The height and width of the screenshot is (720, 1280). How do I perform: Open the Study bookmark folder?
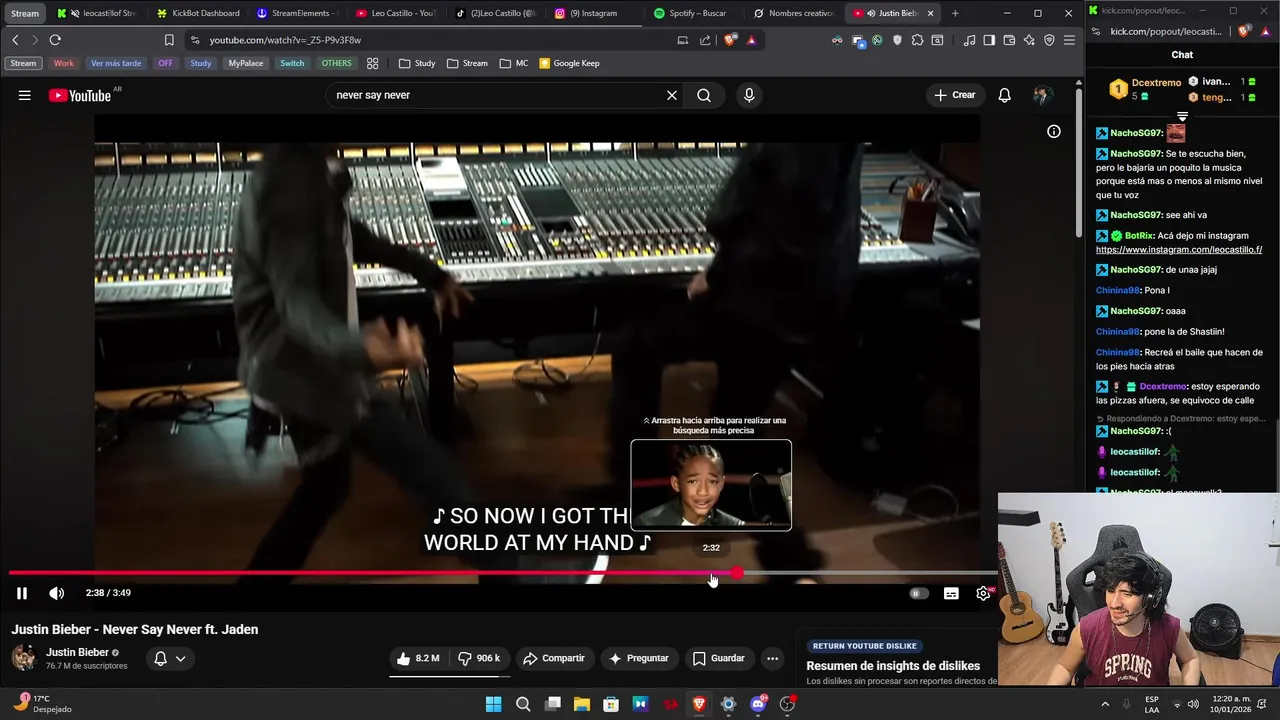click(x=417, y=63)
